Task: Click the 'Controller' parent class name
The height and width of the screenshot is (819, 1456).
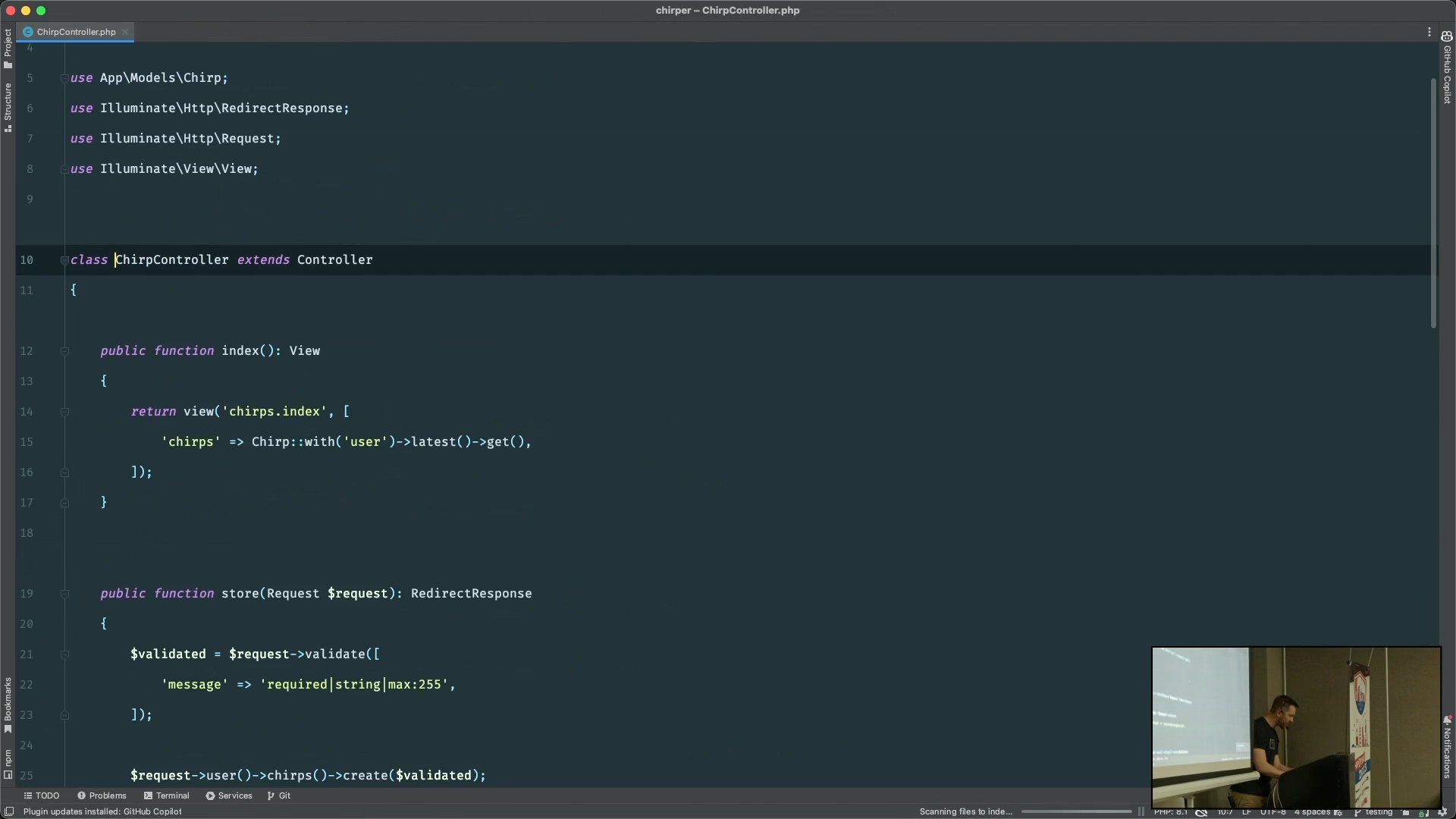Action: [334, 260]
